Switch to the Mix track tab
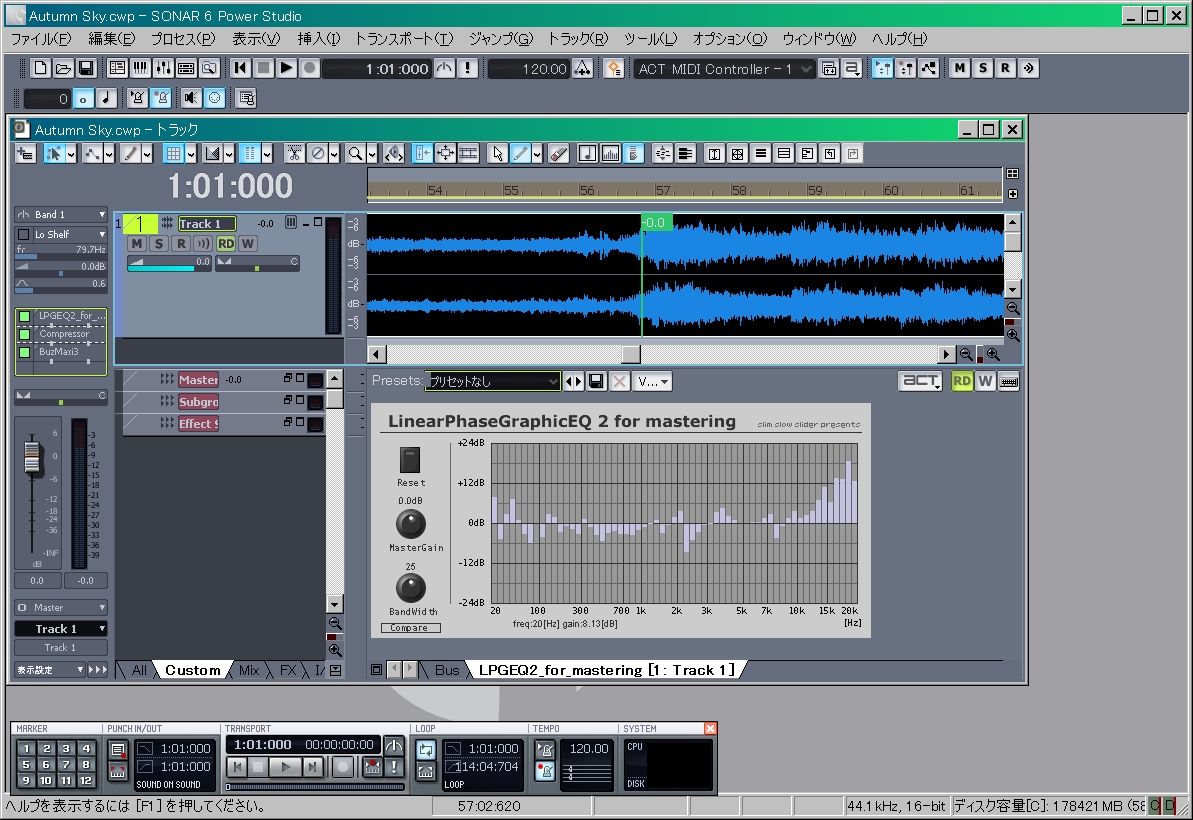This screenshot has height=820, width=1193. tap(249, 670)
